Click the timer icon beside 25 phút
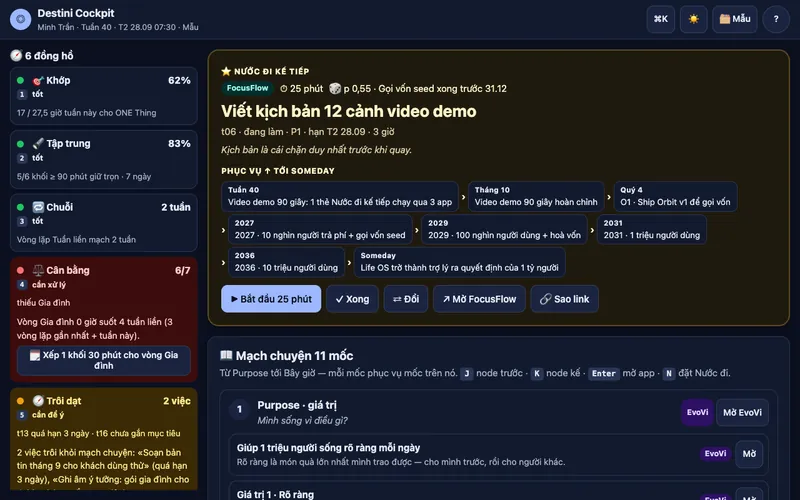This screenshot has height=500, width=800. (284, 89)
